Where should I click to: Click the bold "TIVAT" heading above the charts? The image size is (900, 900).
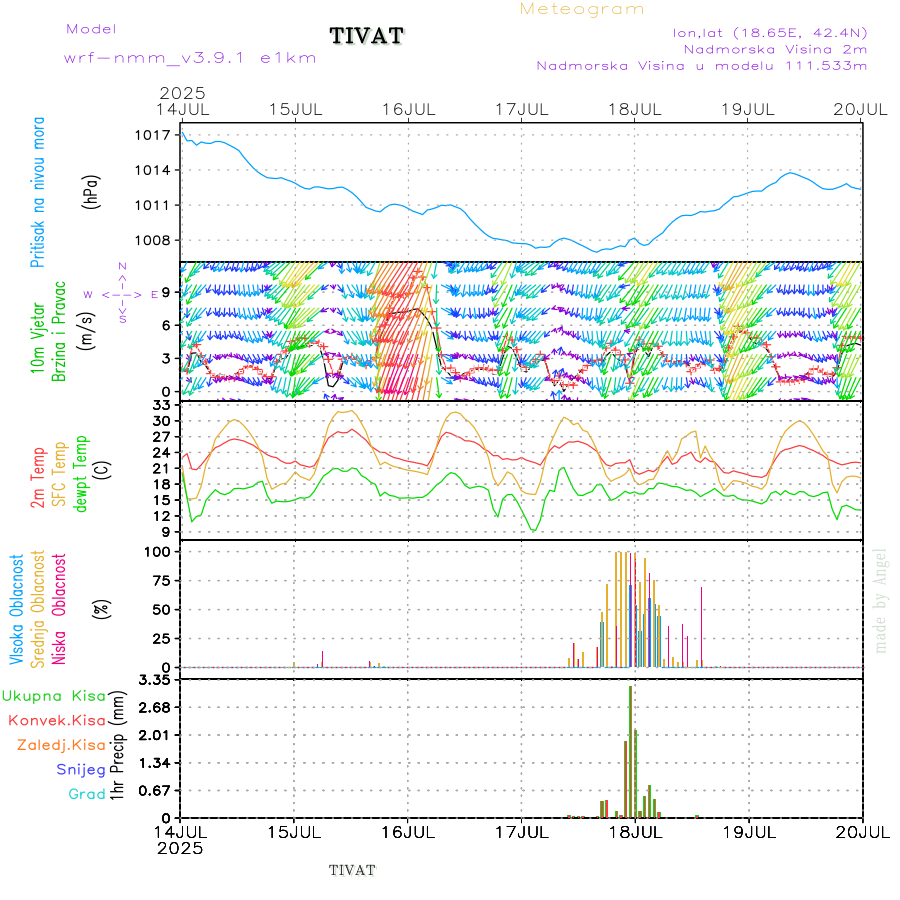pyautogui.click(x=367, y=36)
